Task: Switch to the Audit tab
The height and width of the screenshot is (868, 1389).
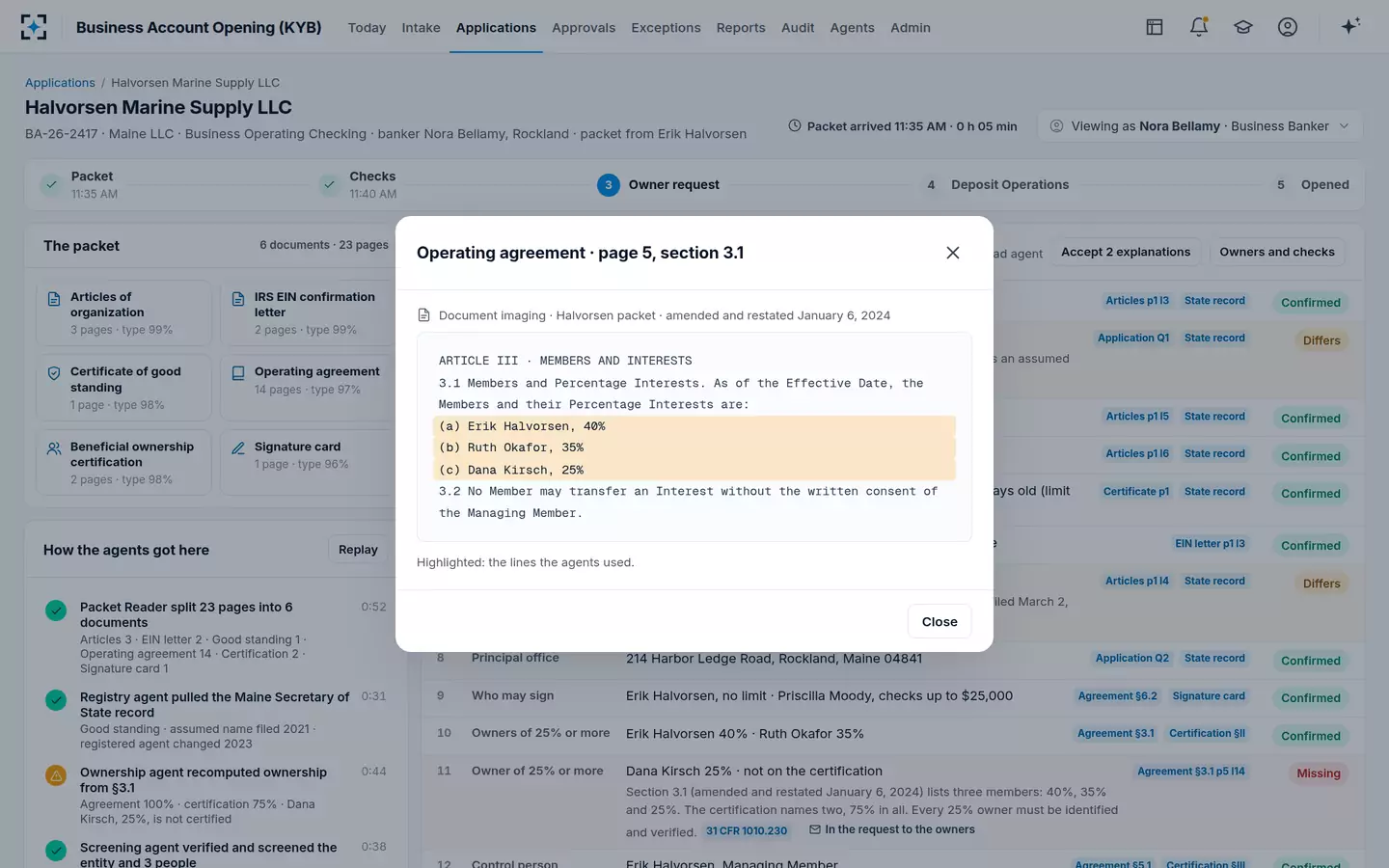Action: click(798, 28)
